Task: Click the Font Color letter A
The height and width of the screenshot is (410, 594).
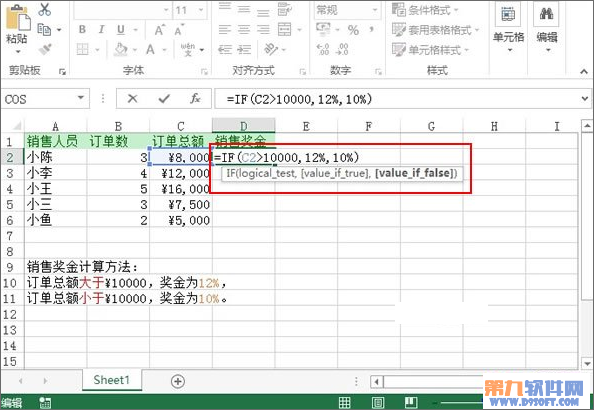Action: point(150,49)
